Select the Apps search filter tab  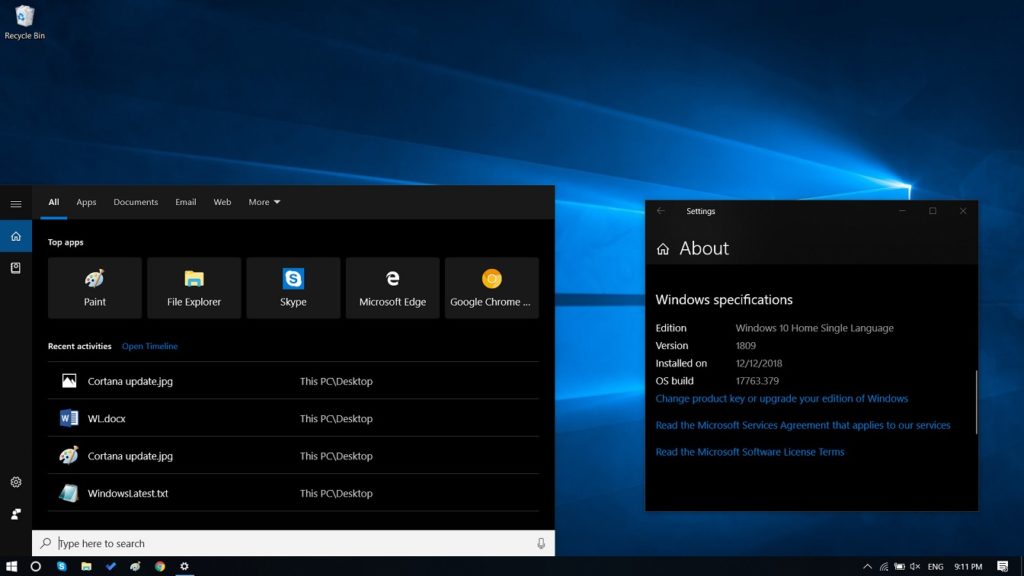[86, 202]
